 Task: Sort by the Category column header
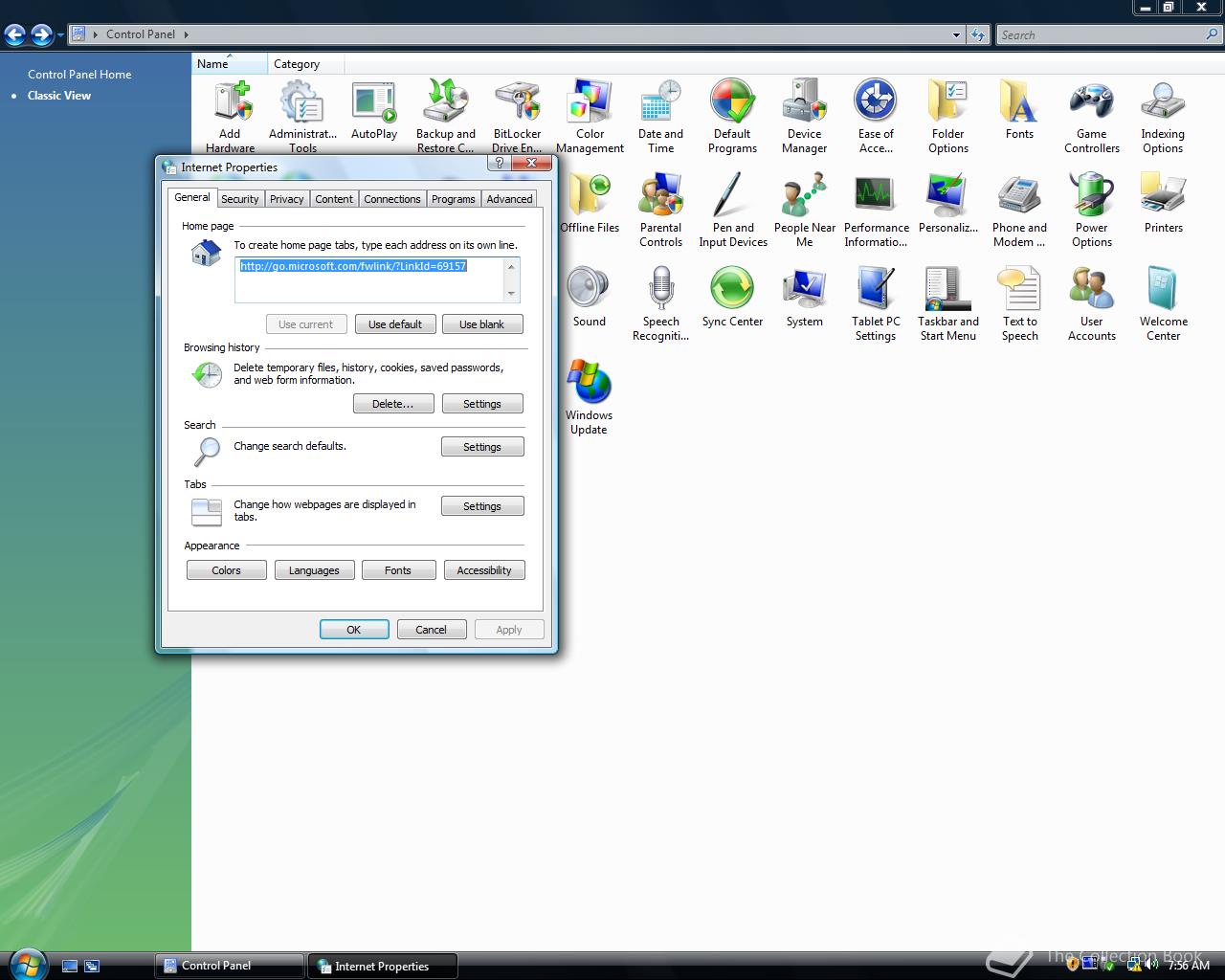pyautogui.click(x=305, y=63)
